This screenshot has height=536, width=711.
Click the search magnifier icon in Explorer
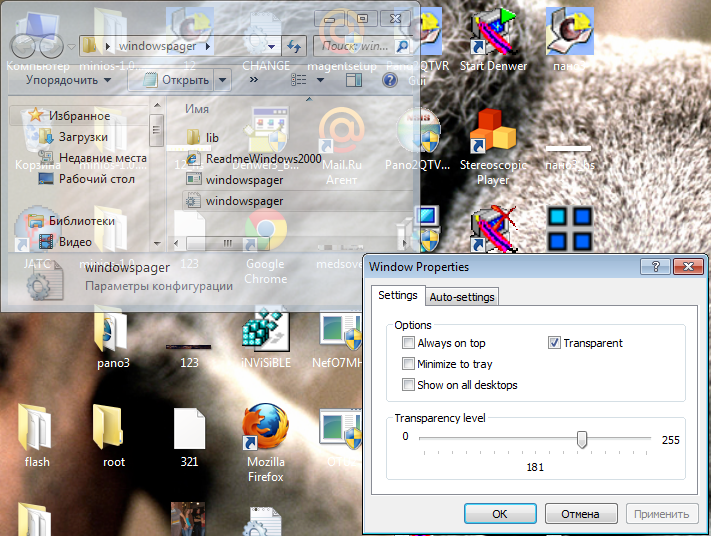point(401,46)
